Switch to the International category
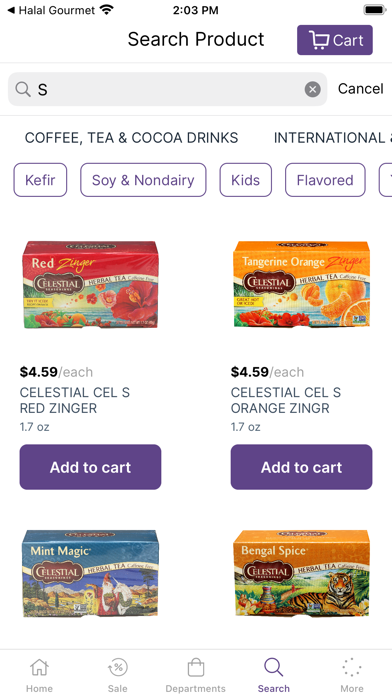This screenshot has width=392, height=696. coord(333,138)
